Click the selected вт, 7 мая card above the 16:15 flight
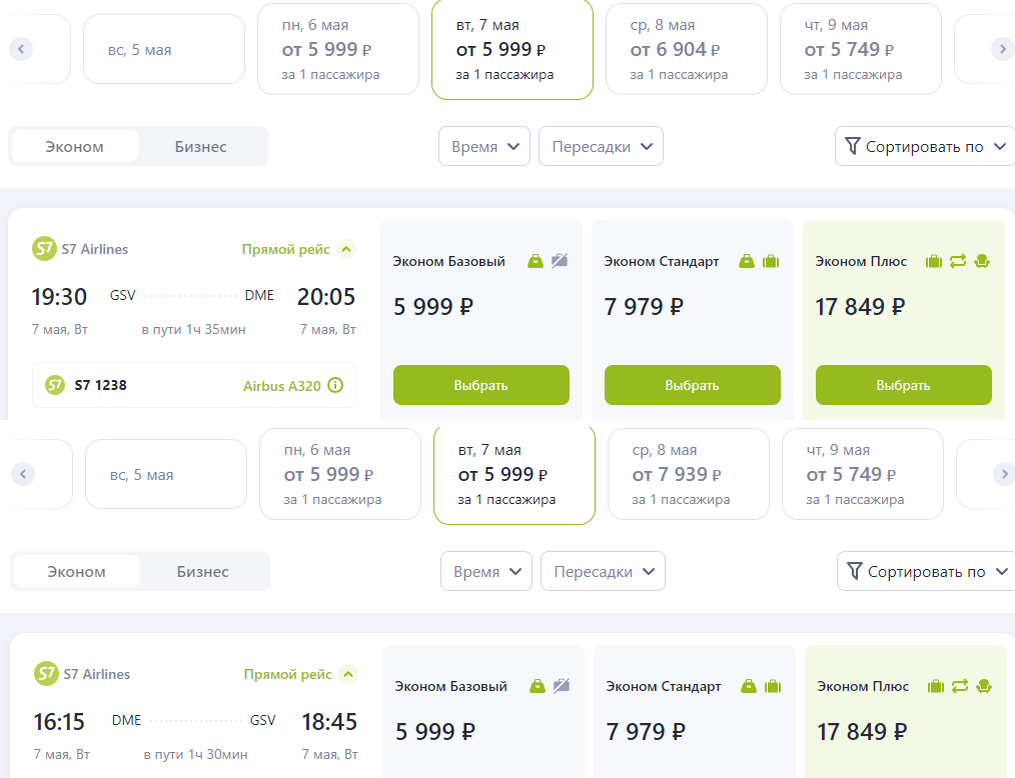Image resolution: width=1015 pixels, height=778 pixels. [514, 474]
